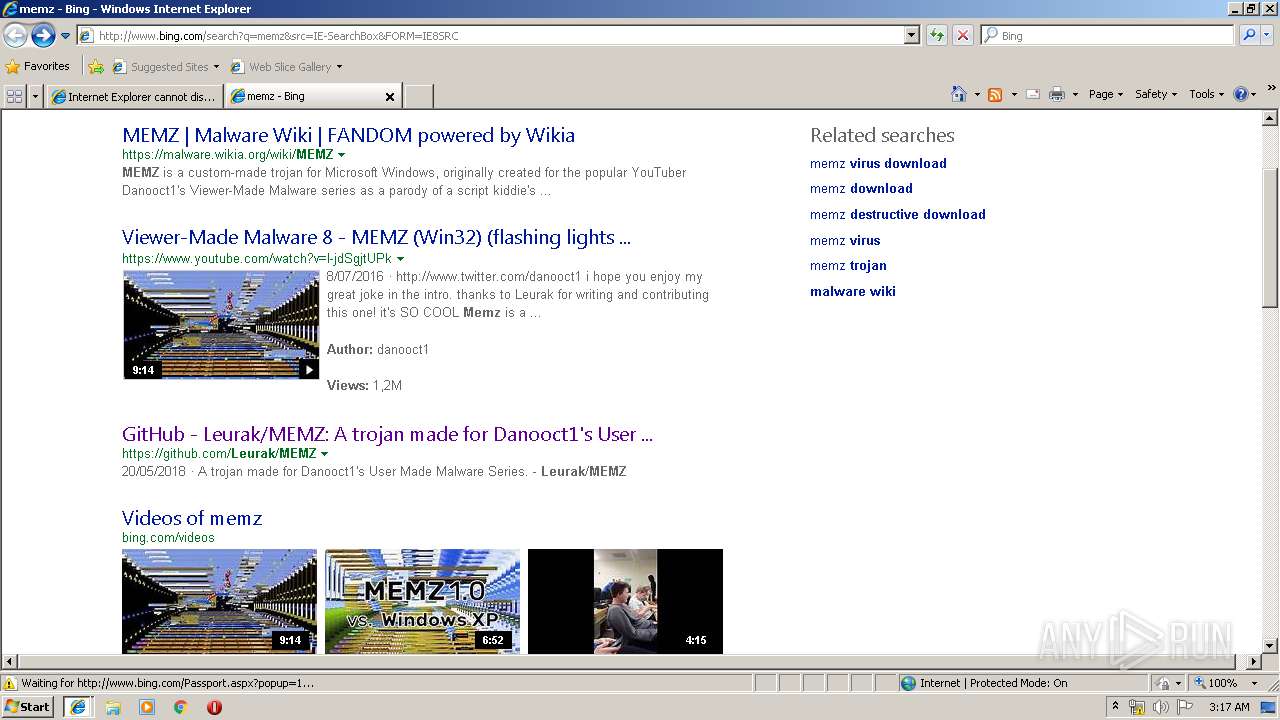Expand the malware.wikia.org URL caret
Screen dimensions: 1280x720
click(x=341, y=155)
